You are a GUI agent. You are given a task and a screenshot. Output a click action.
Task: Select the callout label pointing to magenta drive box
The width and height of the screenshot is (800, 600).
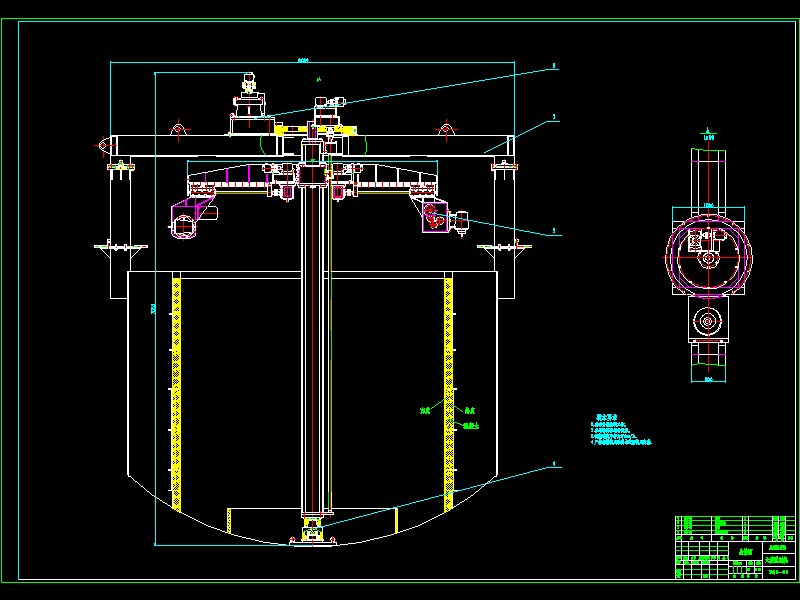(554, 231)
